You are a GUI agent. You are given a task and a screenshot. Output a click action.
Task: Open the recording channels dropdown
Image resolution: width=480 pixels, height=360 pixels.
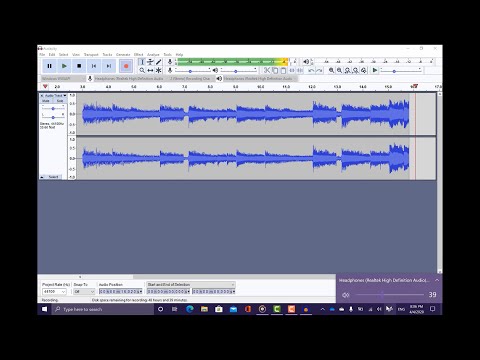pos(191,79)
